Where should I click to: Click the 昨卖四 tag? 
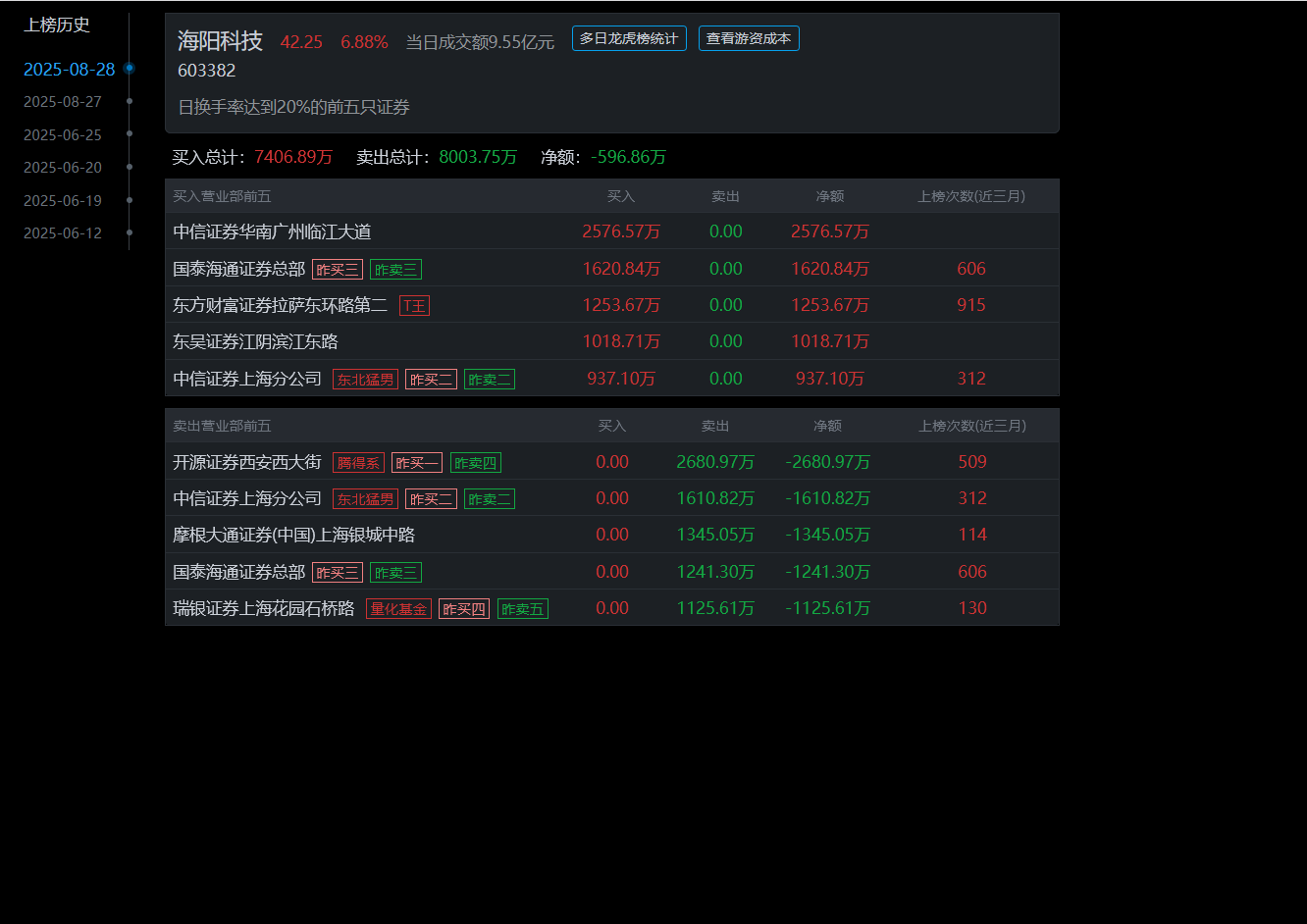click(476, 463)
